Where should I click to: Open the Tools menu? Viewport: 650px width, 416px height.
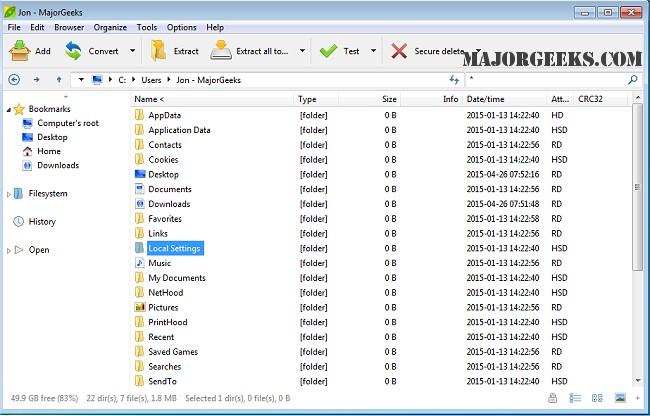[x=147, y=27]
